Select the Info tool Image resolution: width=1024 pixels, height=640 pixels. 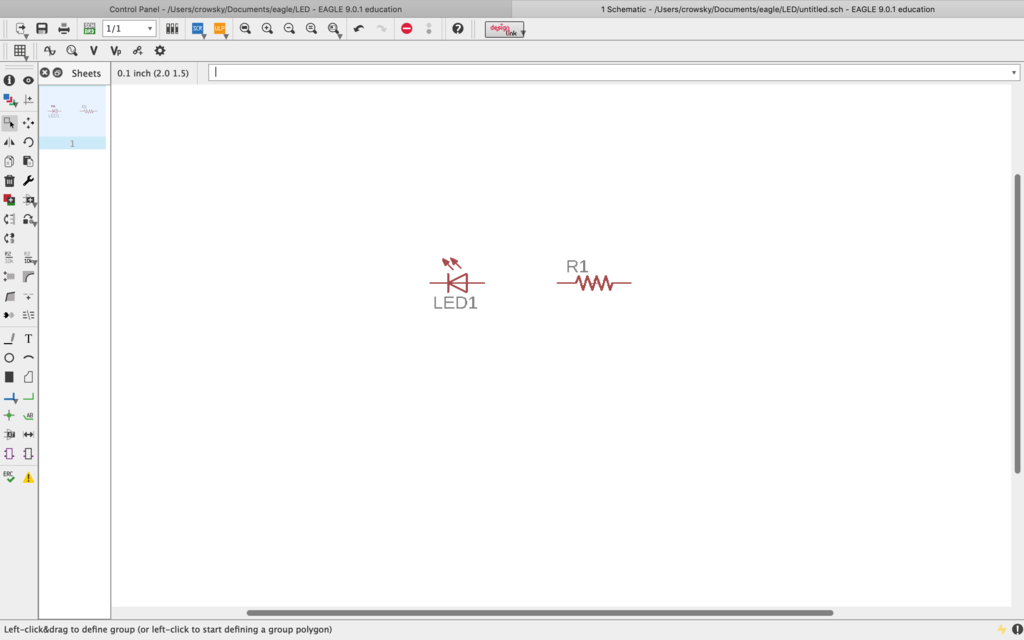coord(9,80)
